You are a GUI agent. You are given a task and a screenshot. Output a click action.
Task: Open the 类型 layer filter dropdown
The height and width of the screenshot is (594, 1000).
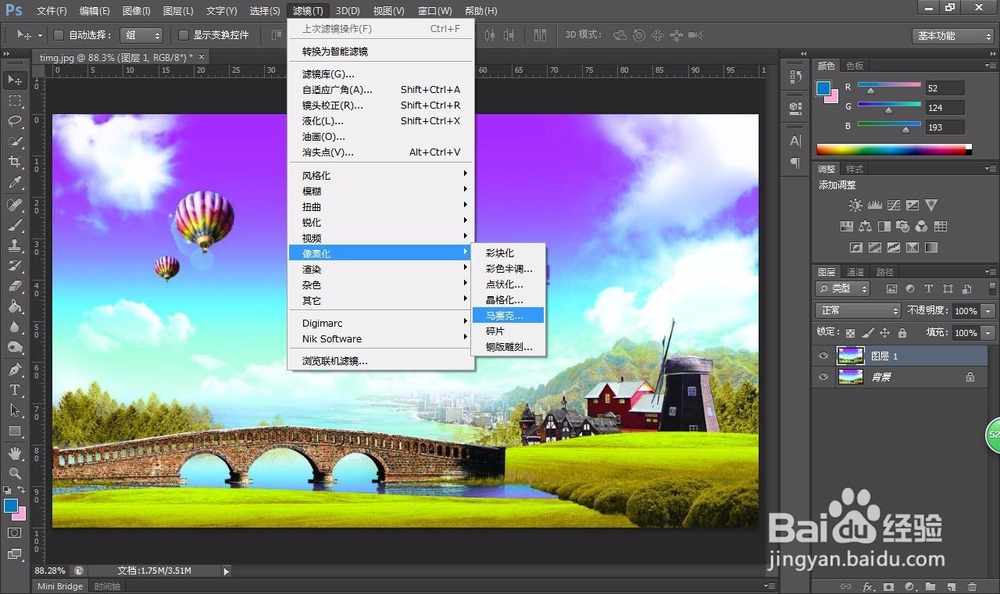click(x=842, y=289)
